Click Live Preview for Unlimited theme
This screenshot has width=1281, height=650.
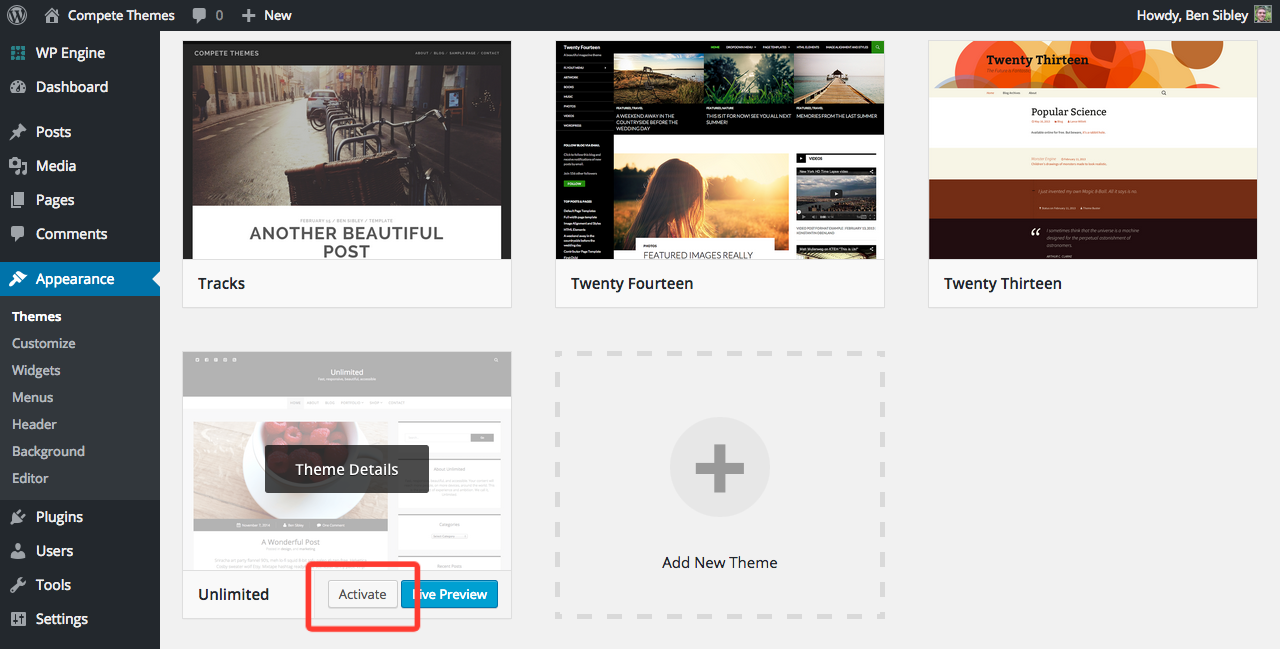(450, 594)
